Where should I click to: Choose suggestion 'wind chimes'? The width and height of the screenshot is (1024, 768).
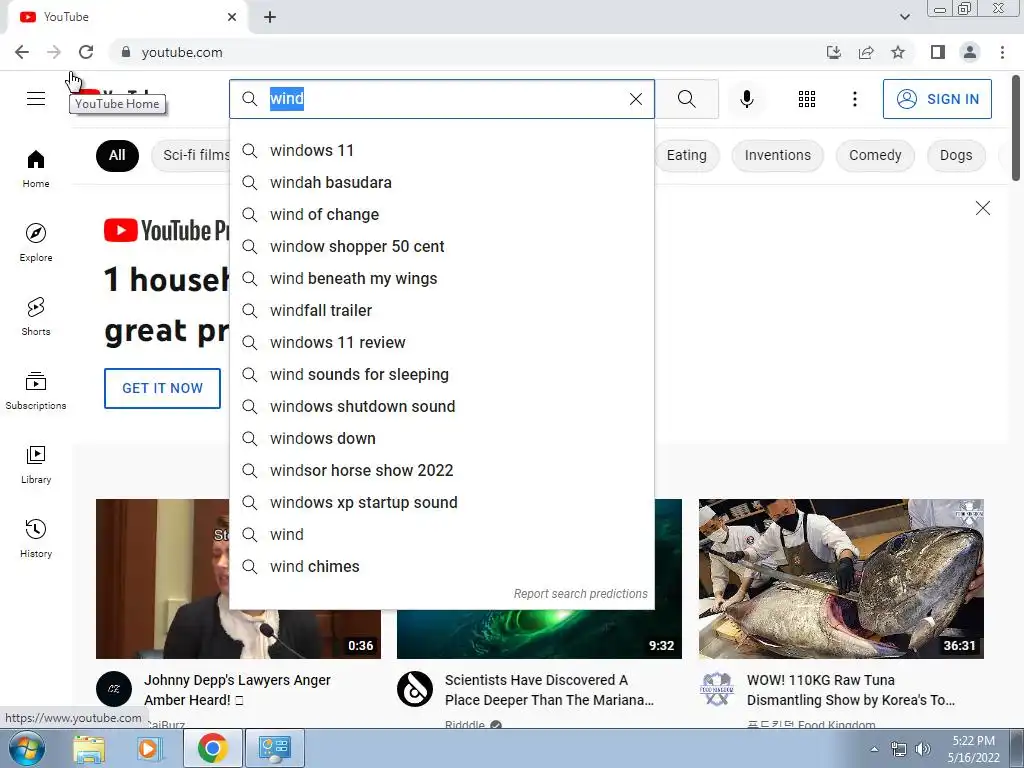[441, 566]
